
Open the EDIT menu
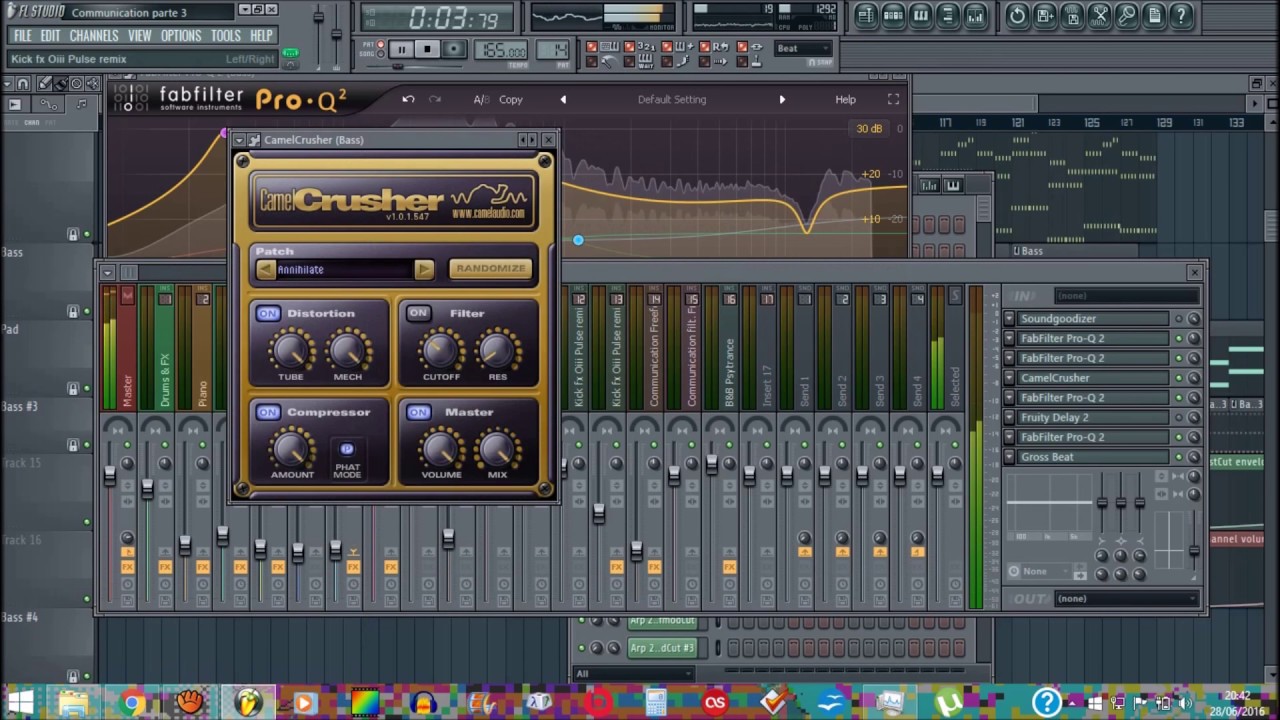(x=51, y=35)
